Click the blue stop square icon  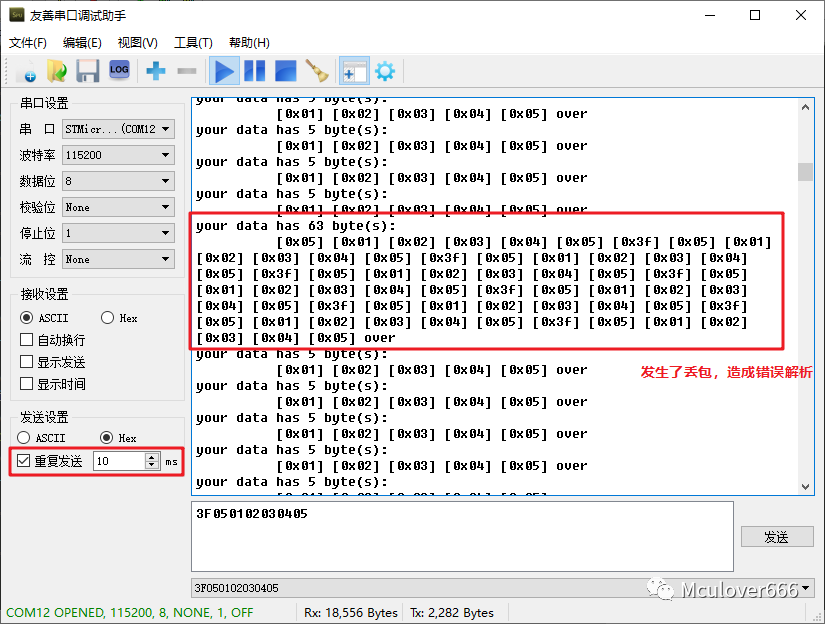click(286, 71)
